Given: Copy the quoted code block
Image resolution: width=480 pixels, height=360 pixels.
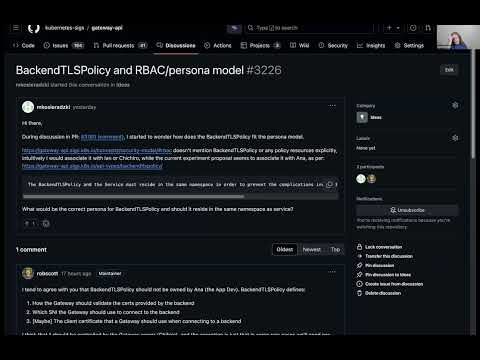Looking at the screenshot, I should (330, 184).
